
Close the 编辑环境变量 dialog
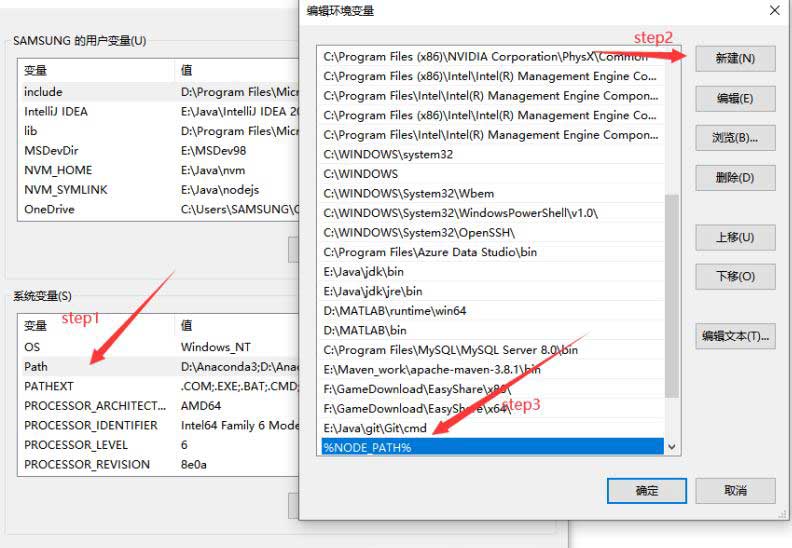coord(774,11)
